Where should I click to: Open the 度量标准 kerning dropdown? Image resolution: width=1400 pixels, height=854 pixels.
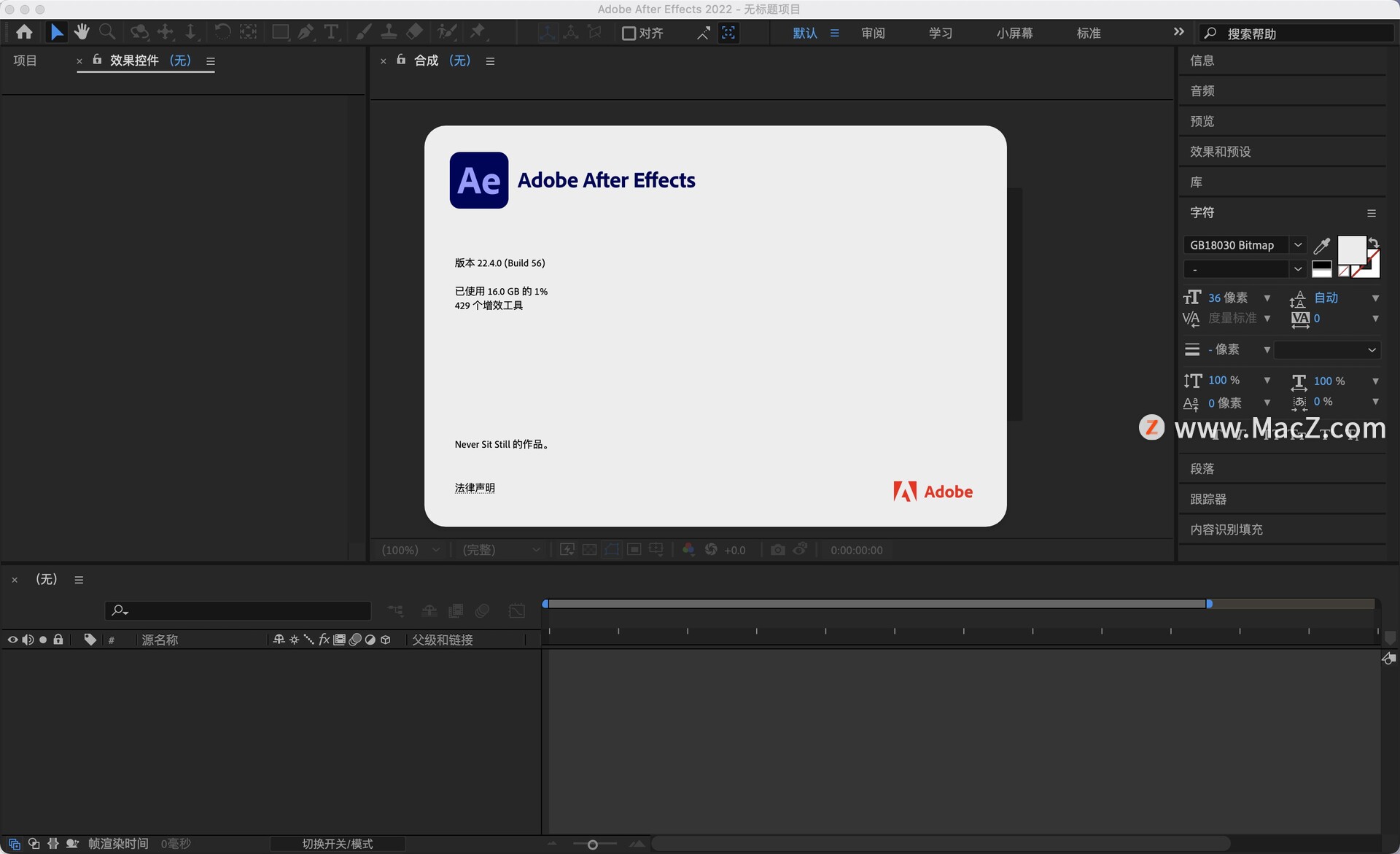point(1267,319)
